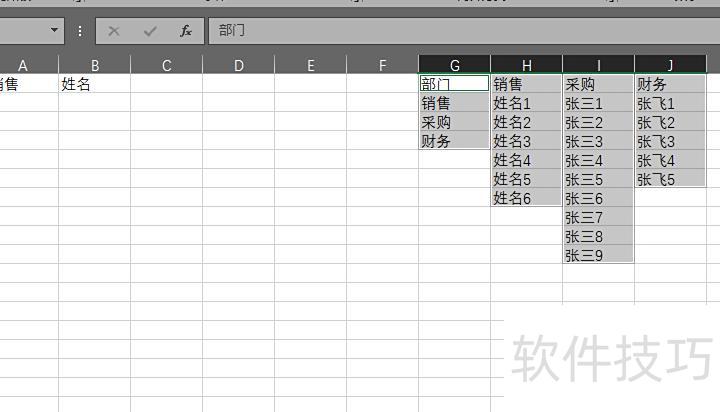Click header cell J1 containing 财务

click(x=670, y=84)
